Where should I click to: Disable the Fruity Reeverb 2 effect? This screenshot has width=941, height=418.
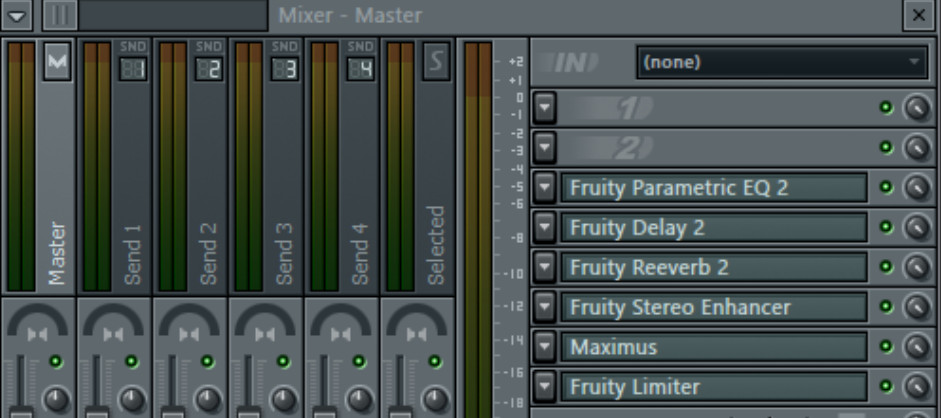[x=886, y=266]
